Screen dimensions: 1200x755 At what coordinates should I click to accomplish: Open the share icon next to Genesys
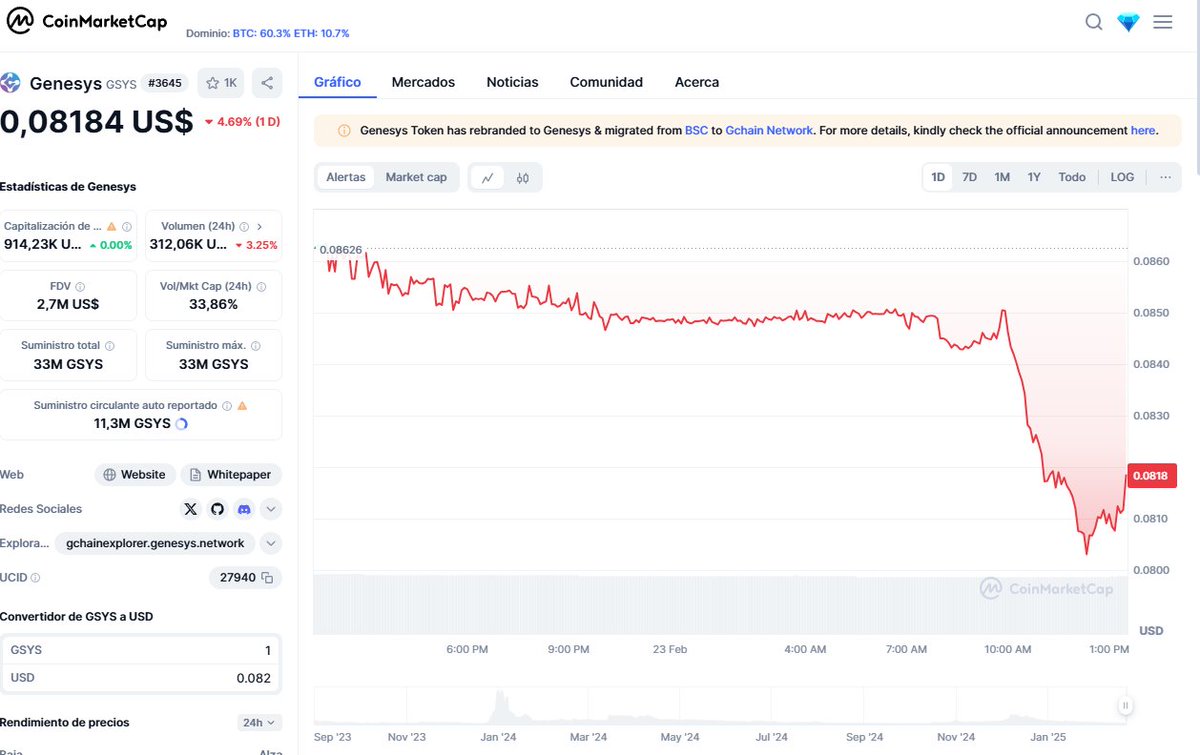click(x=266, y=82)
